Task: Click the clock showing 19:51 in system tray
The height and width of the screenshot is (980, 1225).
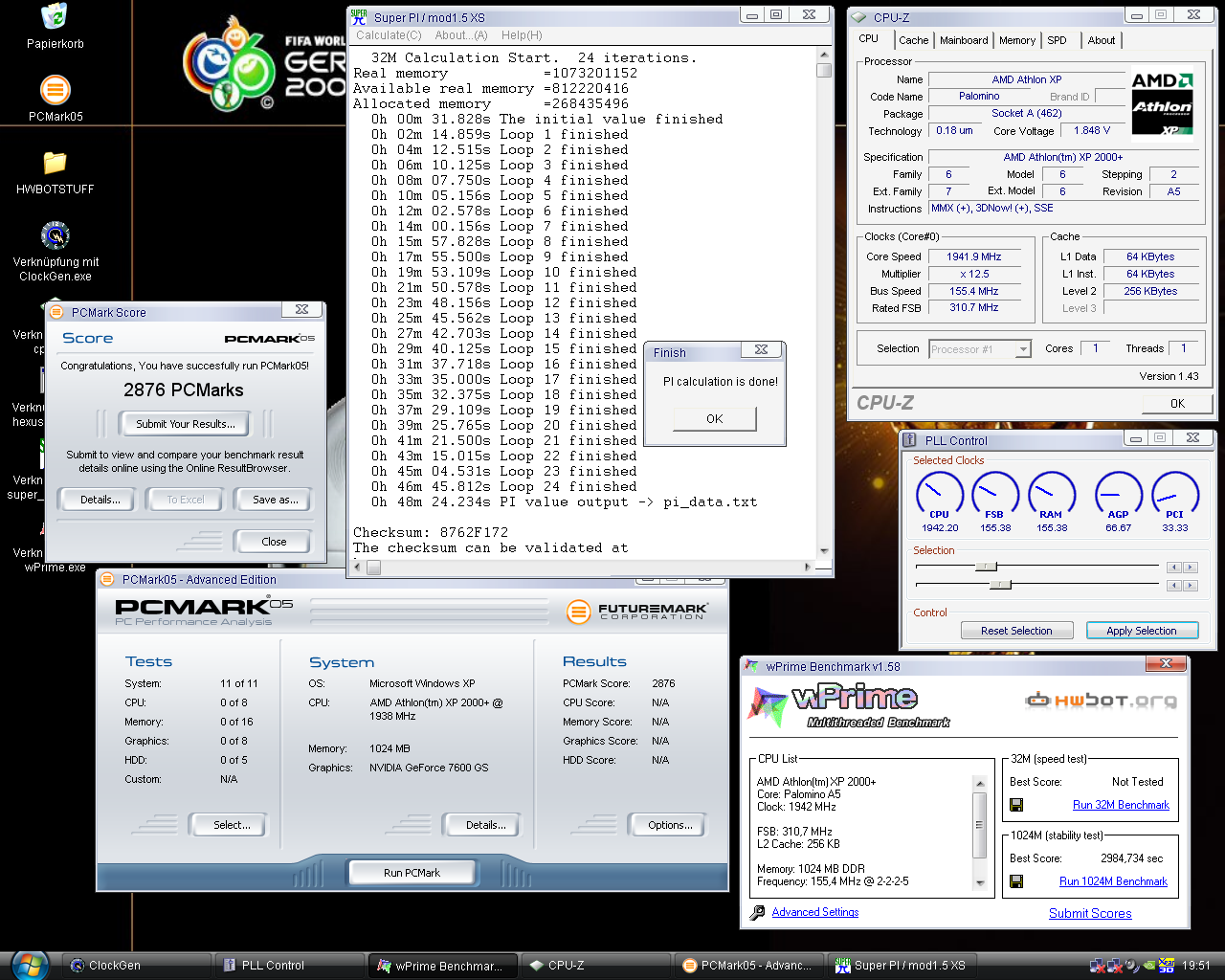Action: click(1195, 966)
